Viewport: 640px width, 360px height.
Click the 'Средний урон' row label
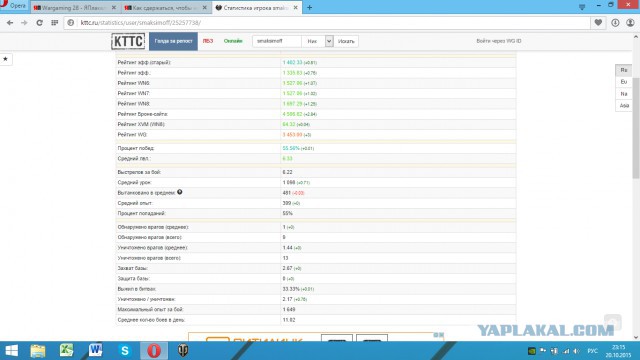(x=134, y=182)
